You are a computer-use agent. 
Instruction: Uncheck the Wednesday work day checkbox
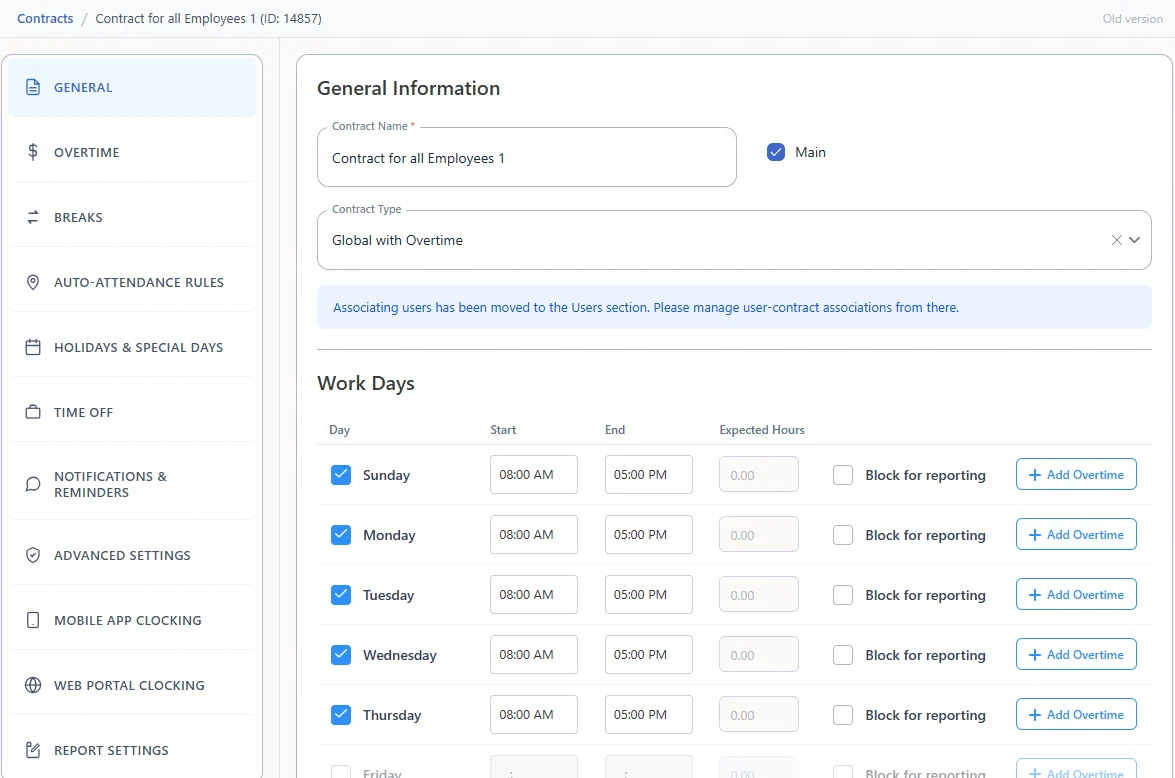coord(341,654)
